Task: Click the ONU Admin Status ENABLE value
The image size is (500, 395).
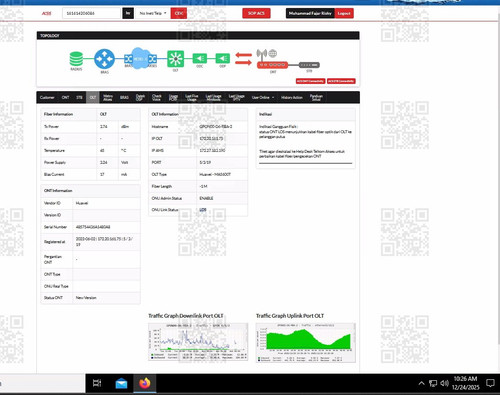Action: point(206,198)
